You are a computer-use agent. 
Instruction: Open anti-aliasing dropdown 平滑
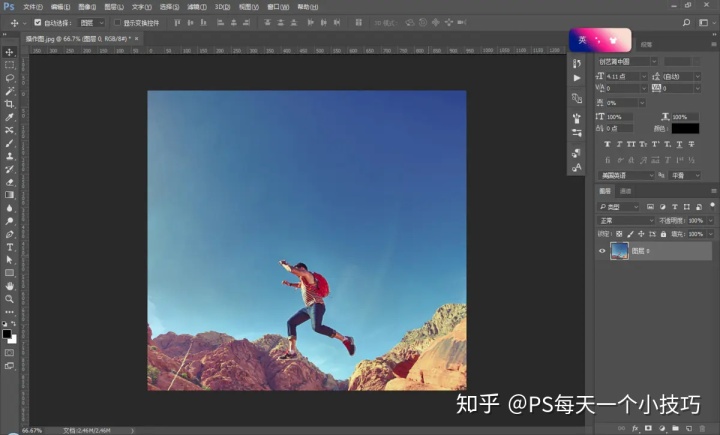[684, 175]
